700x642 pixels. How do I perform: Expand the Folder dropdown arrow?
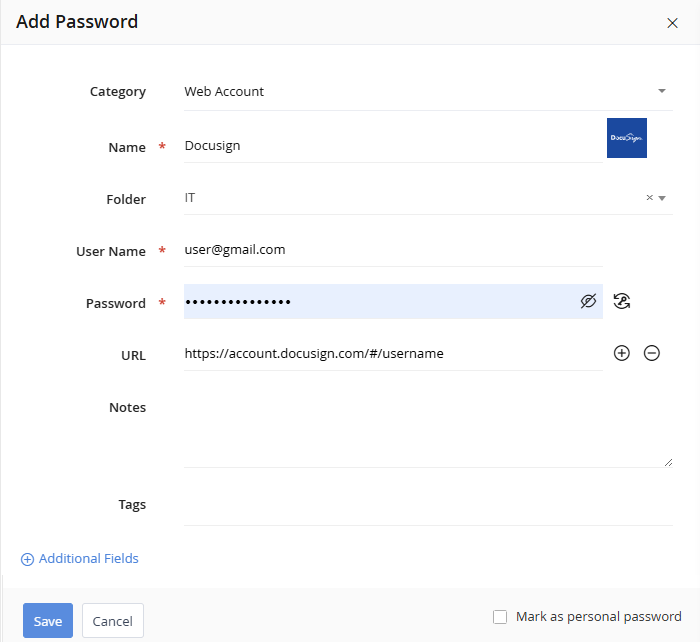(x=662, y=198)
